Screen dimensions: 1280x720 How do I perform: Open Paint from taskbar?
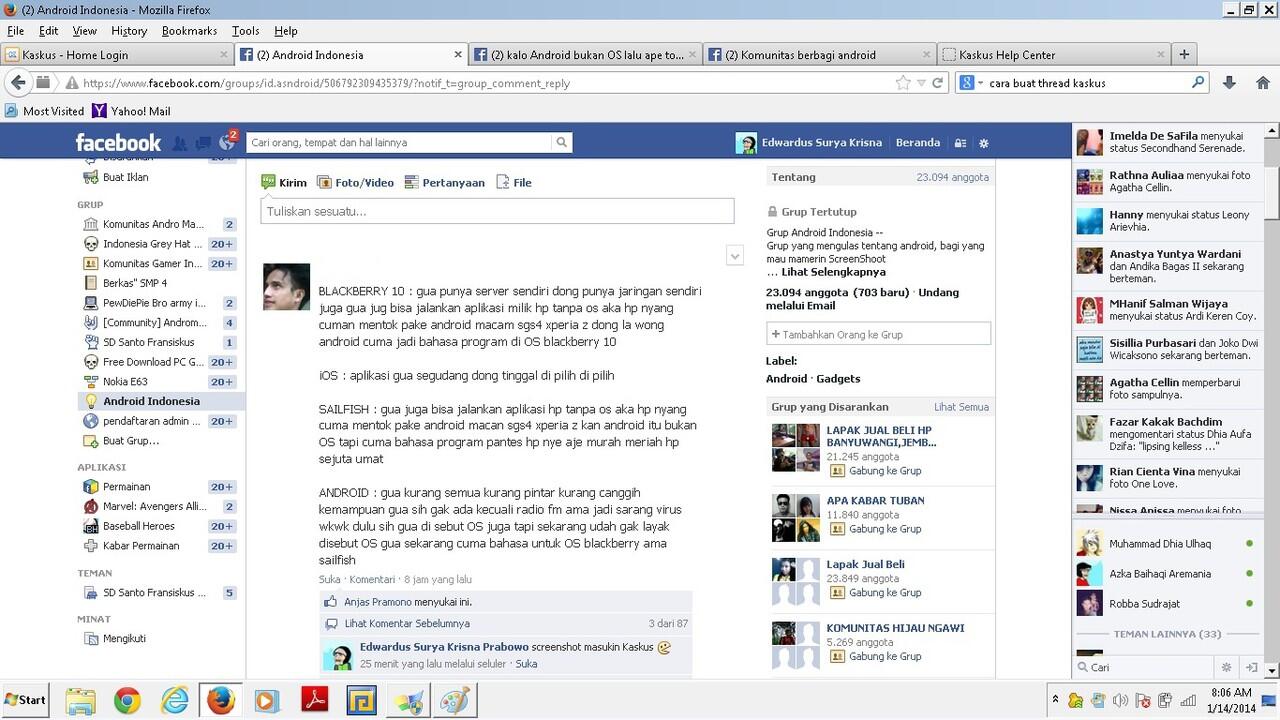pos(455,700)
